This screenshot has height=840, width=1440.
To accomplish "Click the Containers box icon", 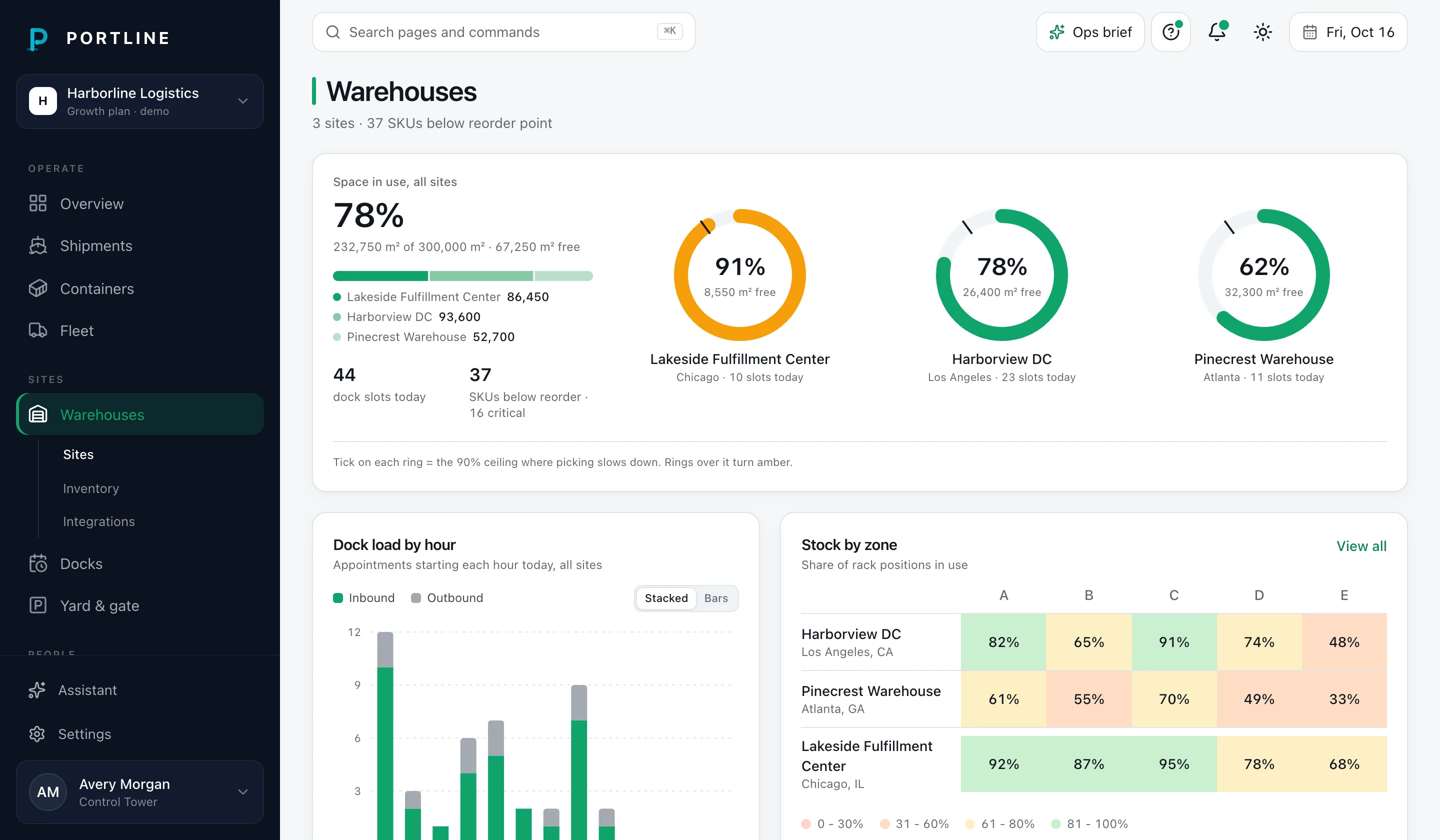I will [37, 288].
